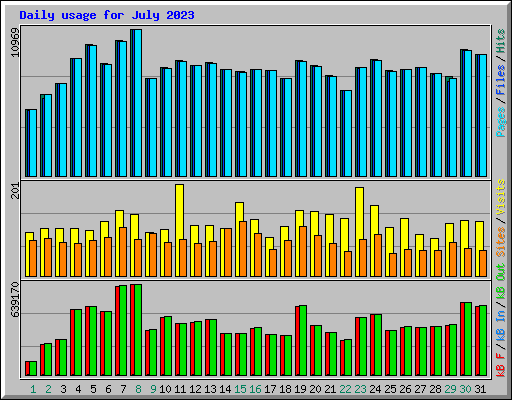Click day label 25 on x-axis

pos(390,389)
